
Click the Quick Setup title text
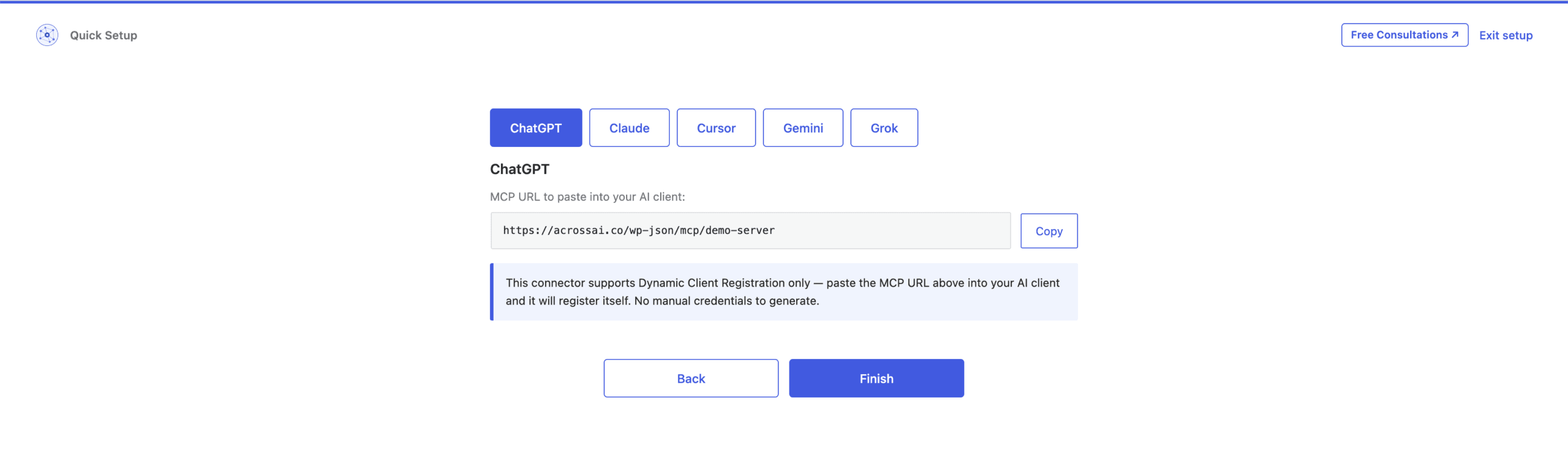(104, 36)
